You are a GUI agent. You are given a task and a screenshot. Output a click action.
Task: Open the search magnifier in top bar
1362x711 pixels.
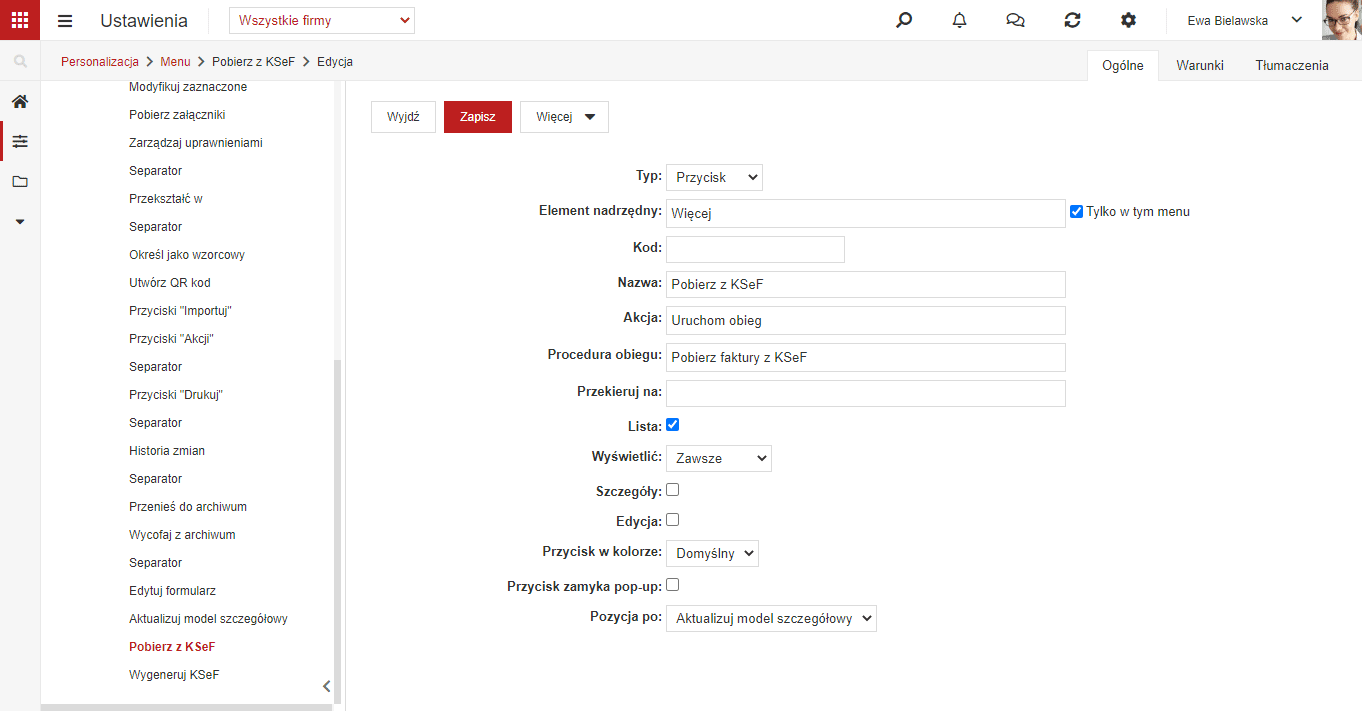click(904, 20)
